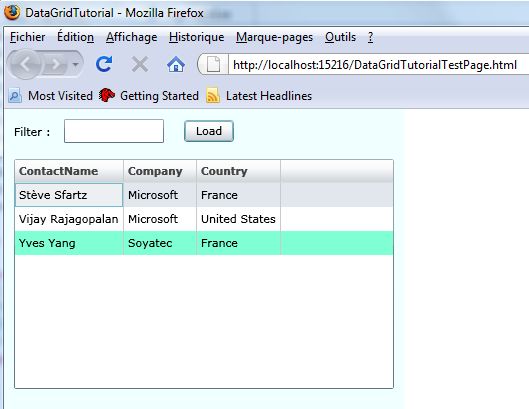Select the Vijay Rajagopalan row
The image size is (529, 409).
click(x=204, y=219)
